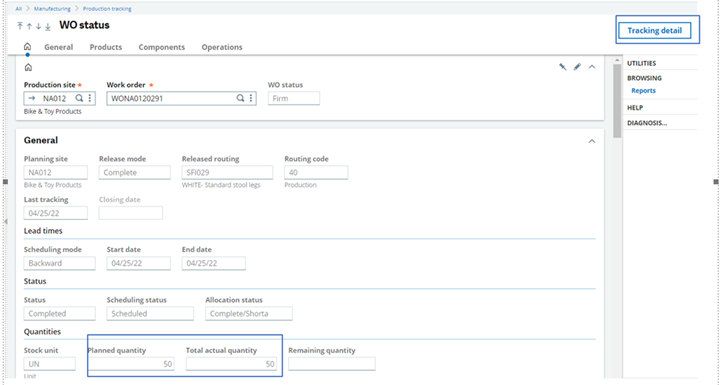
Task: Open the Products tab
Action: click(106, 47)
